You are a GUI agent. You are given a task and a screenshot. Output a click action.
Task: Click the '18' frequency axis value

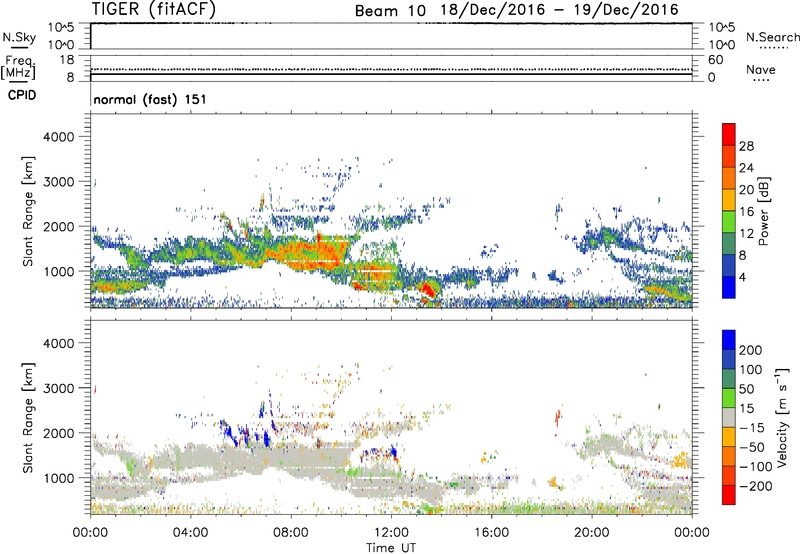point(66,60)
